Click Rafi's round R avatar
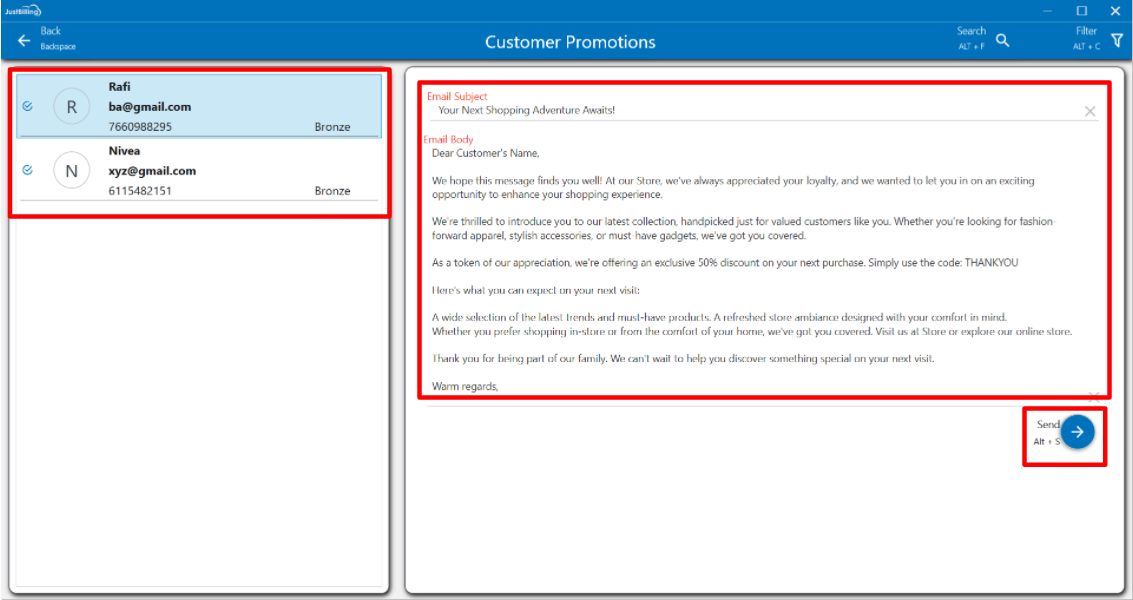This screenshot has height=600, width=1133. pos(71,107)
